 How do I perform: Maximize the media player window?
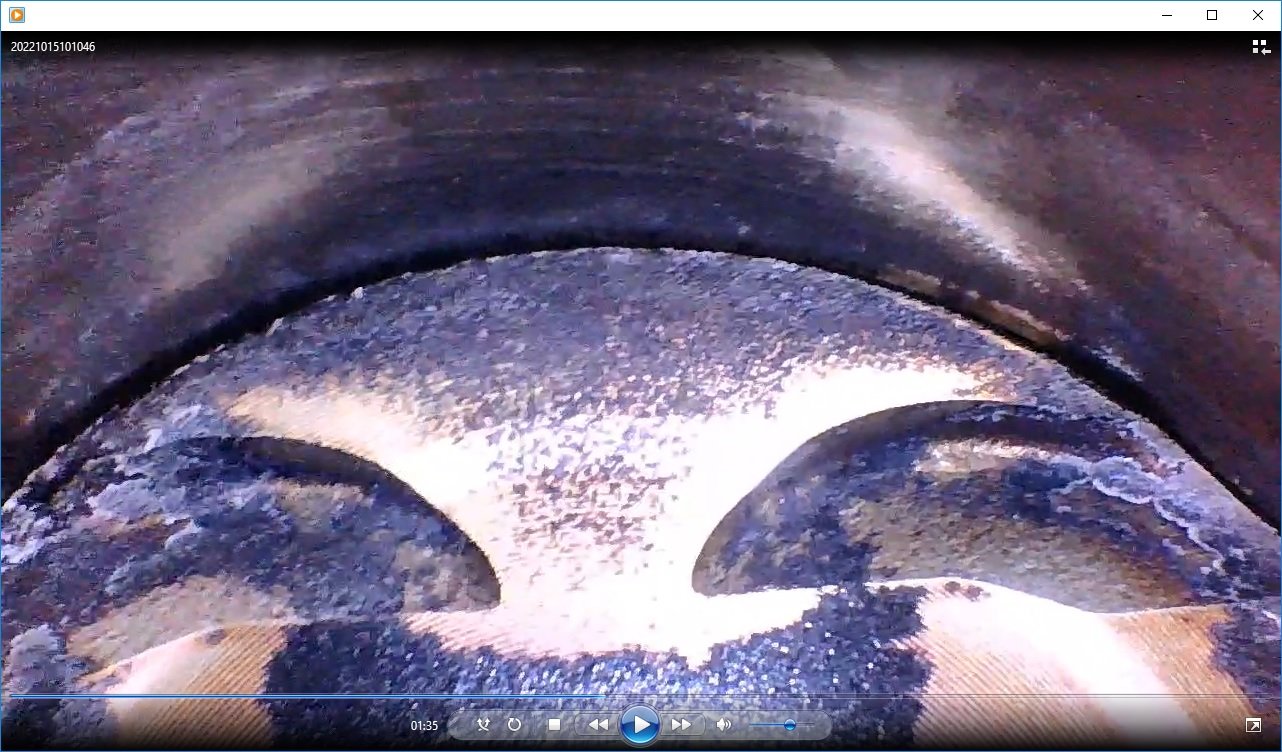coord(1212,15)
